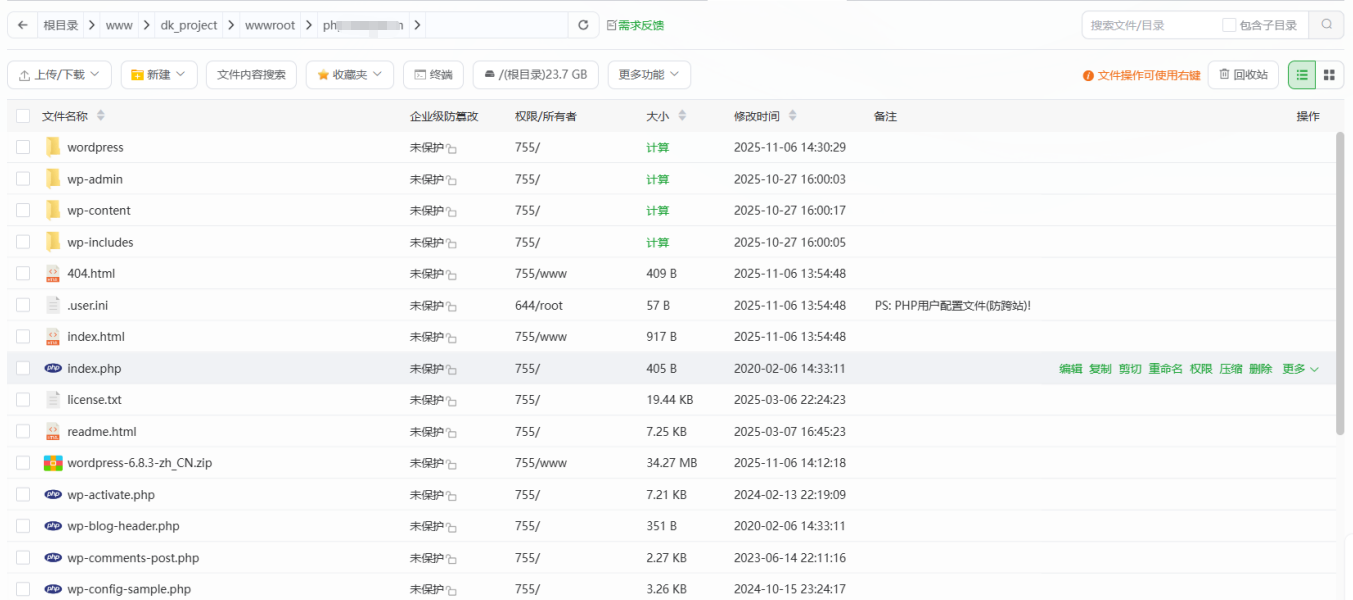Check the checkbox for wp-content folder
The width and height of the screenshot is (1353, 600).
(x=23, y=210)
